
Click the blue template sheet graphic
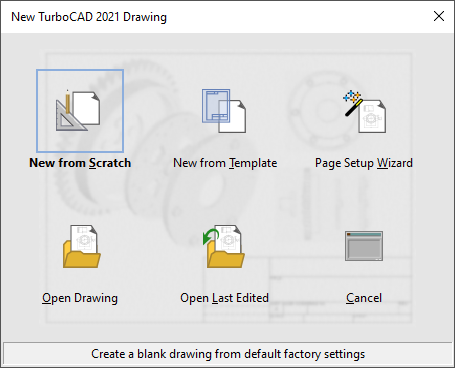[216, 105]
